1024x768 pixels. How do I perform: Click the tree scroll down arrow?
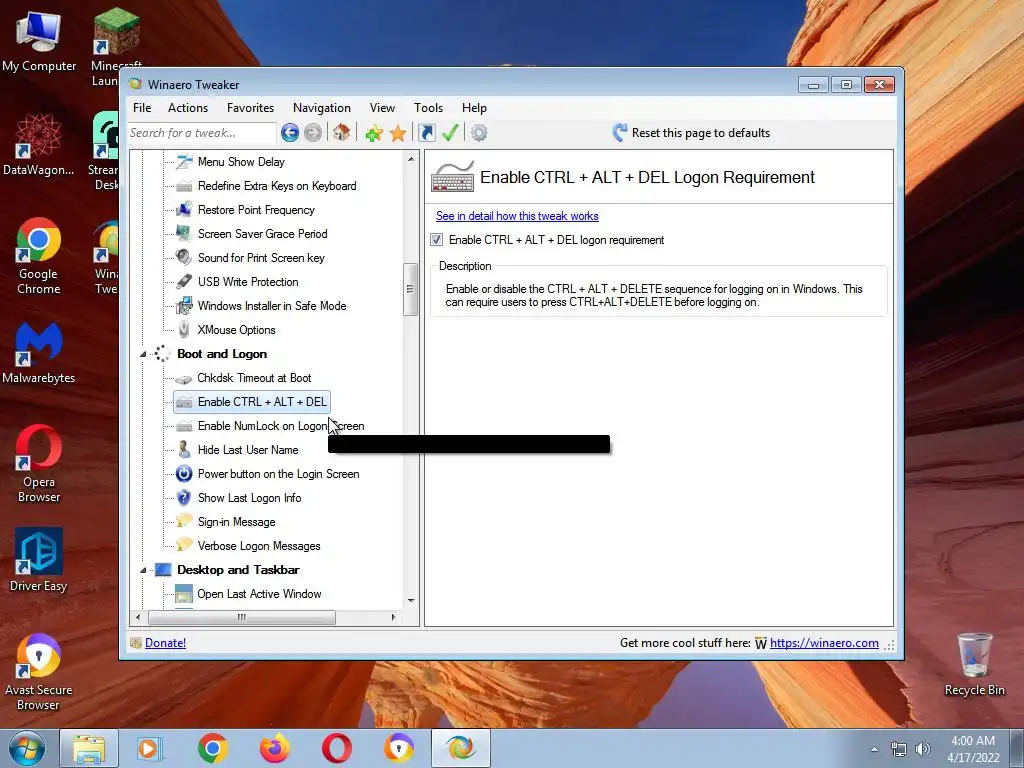(411, 600)
